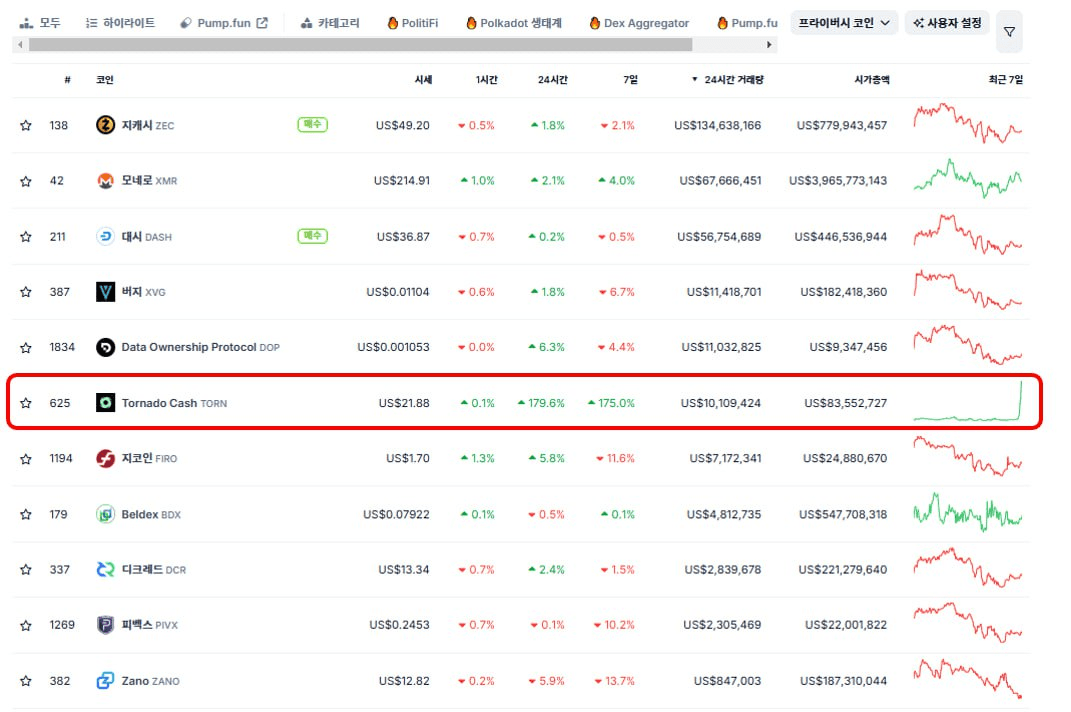Click the Firo (FIRO) coin logo

(x=105, y=458)
